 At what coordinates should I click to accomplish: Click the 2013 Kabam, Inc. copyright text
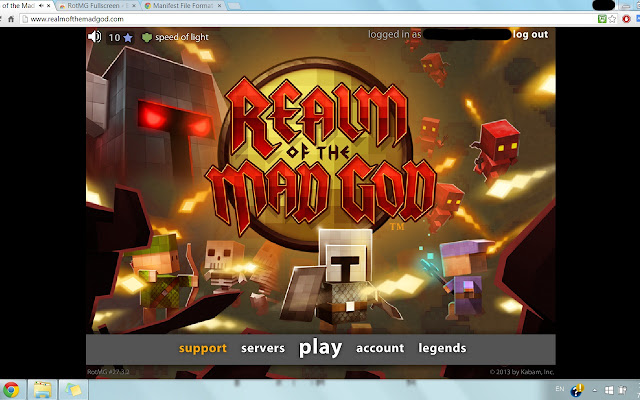pyautogui.click(x=522, y=372)
